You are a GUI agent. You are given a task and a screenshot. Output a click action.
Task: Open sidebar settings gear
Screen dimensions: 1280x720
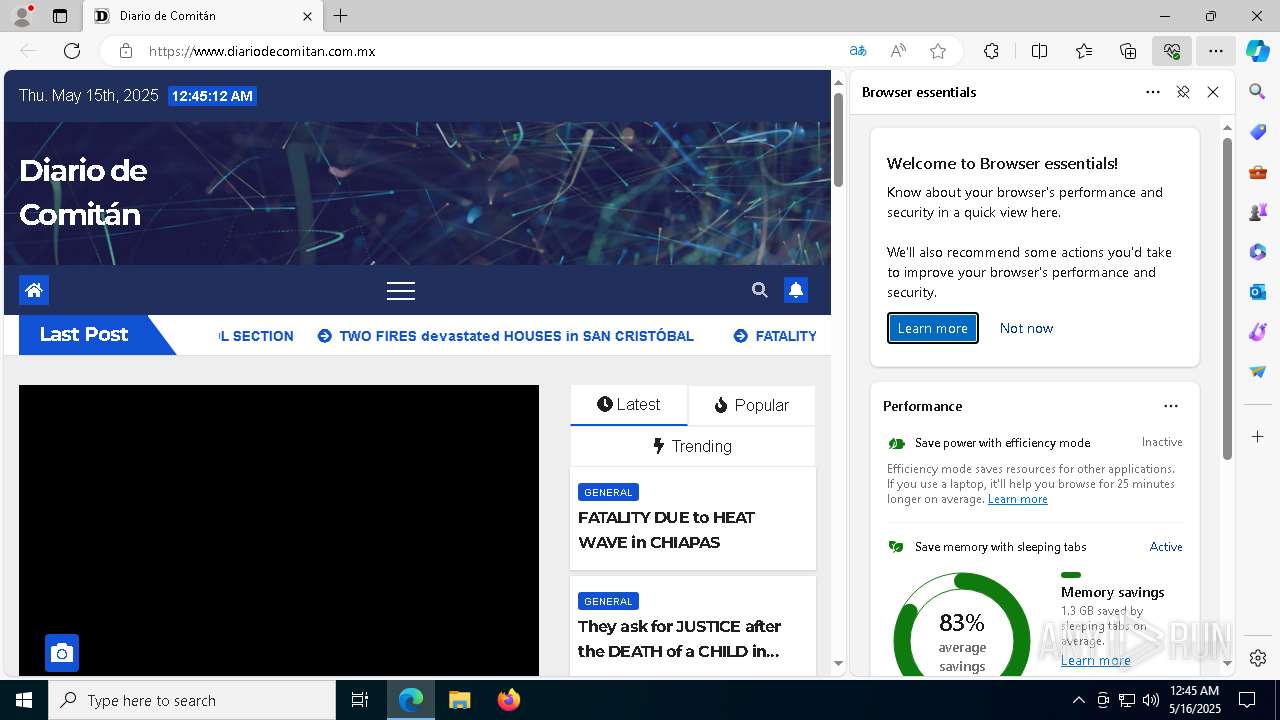(x=1258, y=658)
